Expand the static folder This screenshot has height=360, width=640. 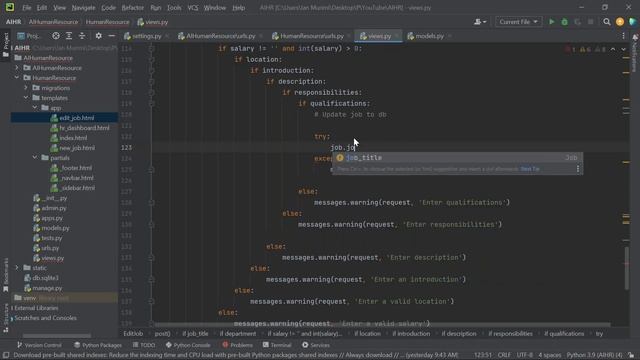17,268
